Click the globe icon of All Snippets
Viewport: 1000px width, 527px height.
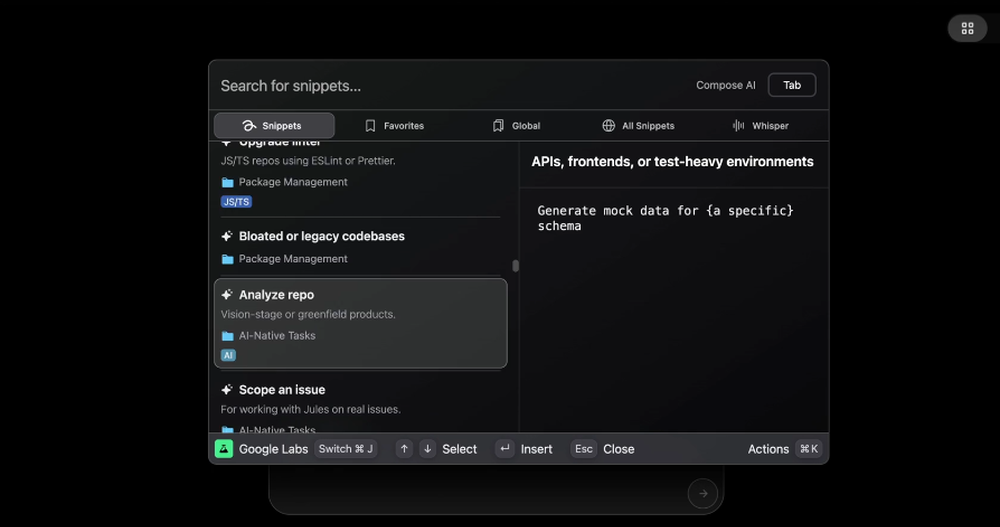pos(608,126)
